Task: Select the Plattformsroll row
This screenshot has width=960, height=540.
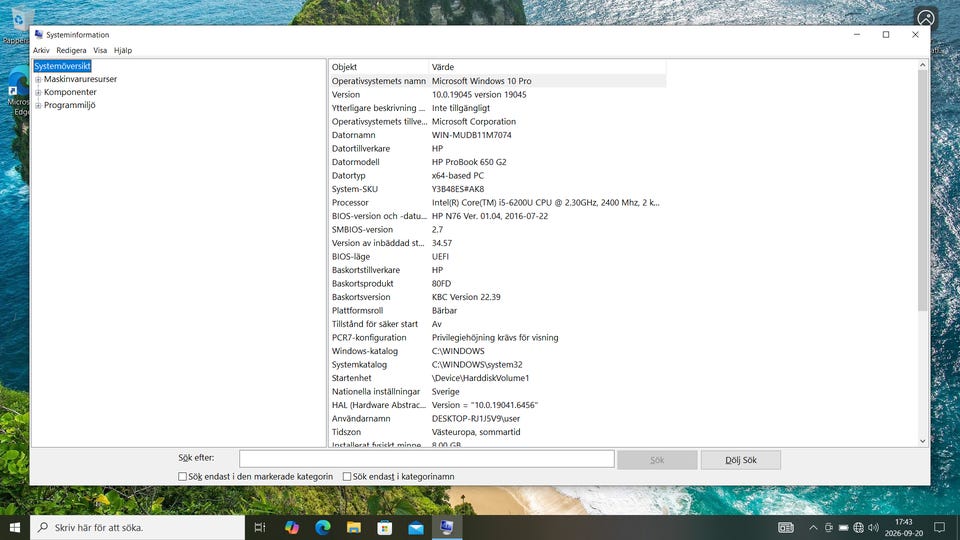Action: point(497,310)
